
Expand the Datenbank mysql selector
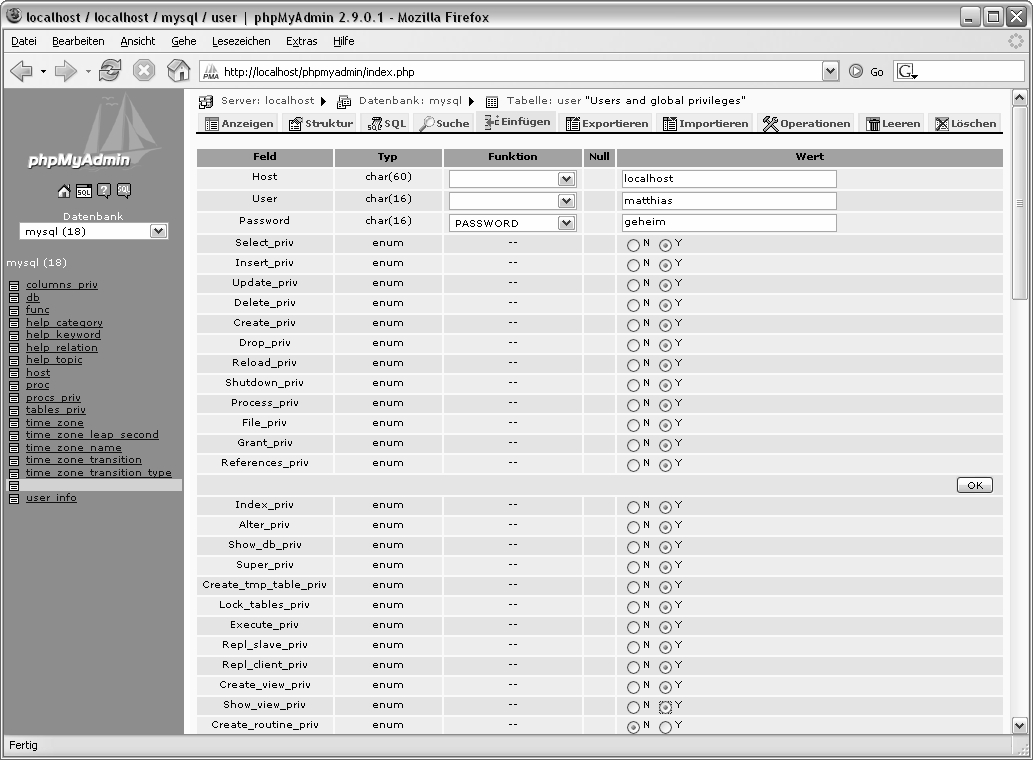click(158, 231)
